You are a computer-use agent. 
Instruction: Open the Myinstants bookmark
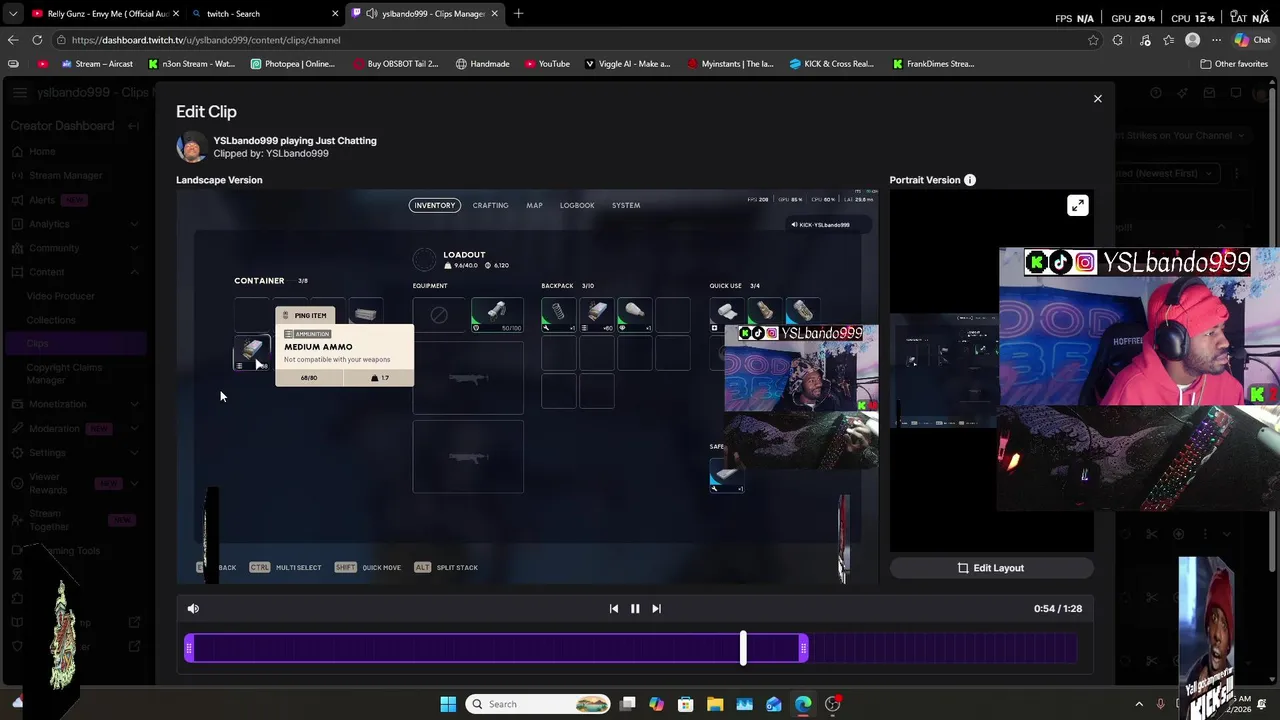731,64
